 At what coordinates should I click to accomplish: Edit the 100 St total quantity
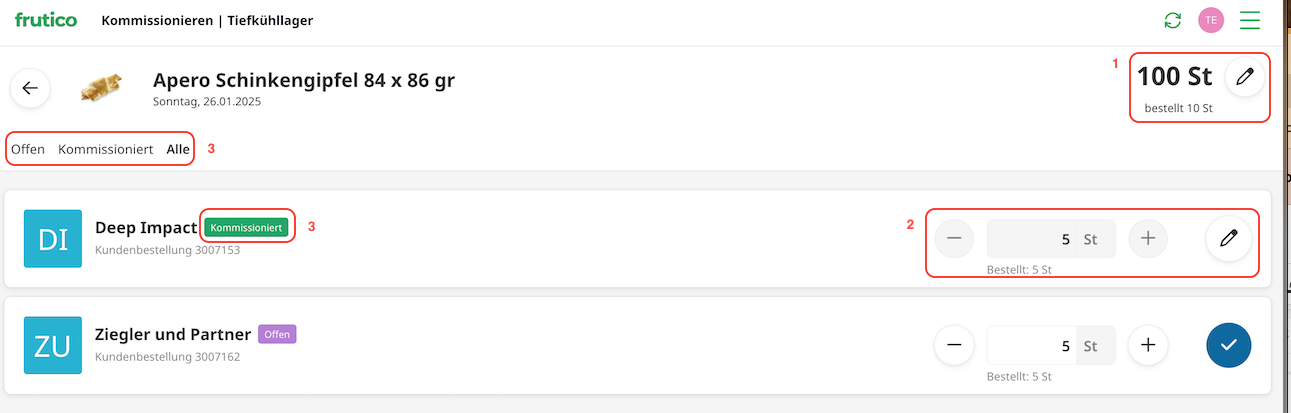[1244, 77]
